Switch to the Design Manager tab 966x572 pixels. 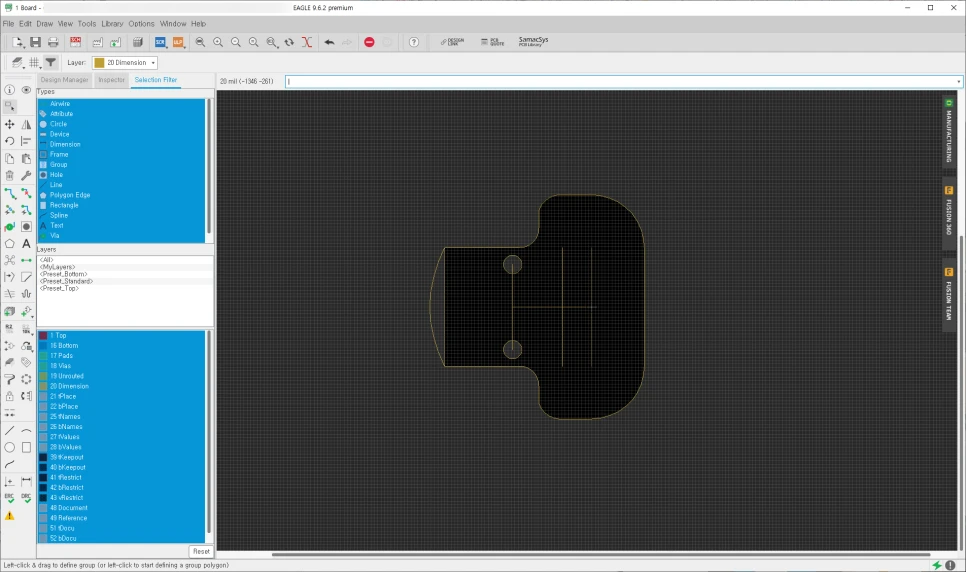64,80
